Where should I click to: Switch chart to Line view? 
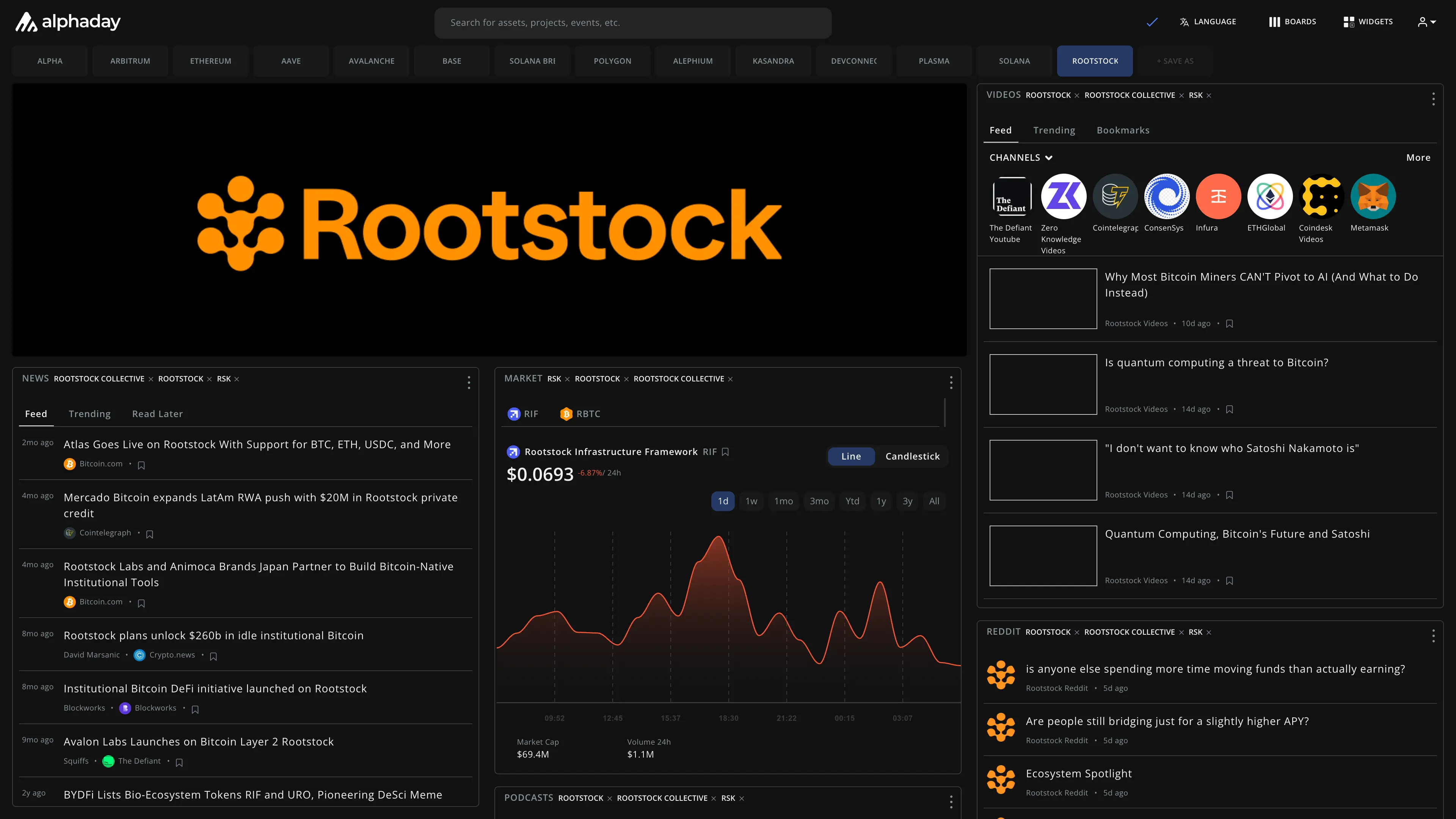[850, 457]
